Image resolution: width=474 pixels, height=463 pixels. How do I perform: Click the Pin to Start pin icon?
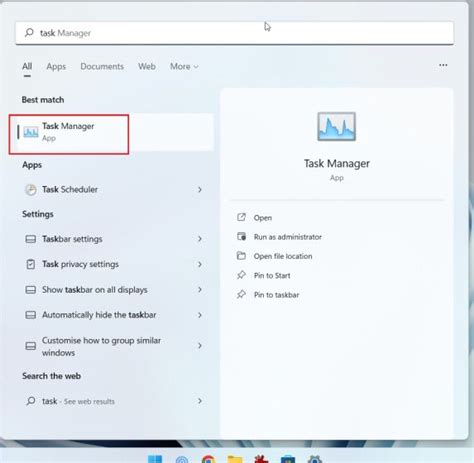click(x=241, y=275)
